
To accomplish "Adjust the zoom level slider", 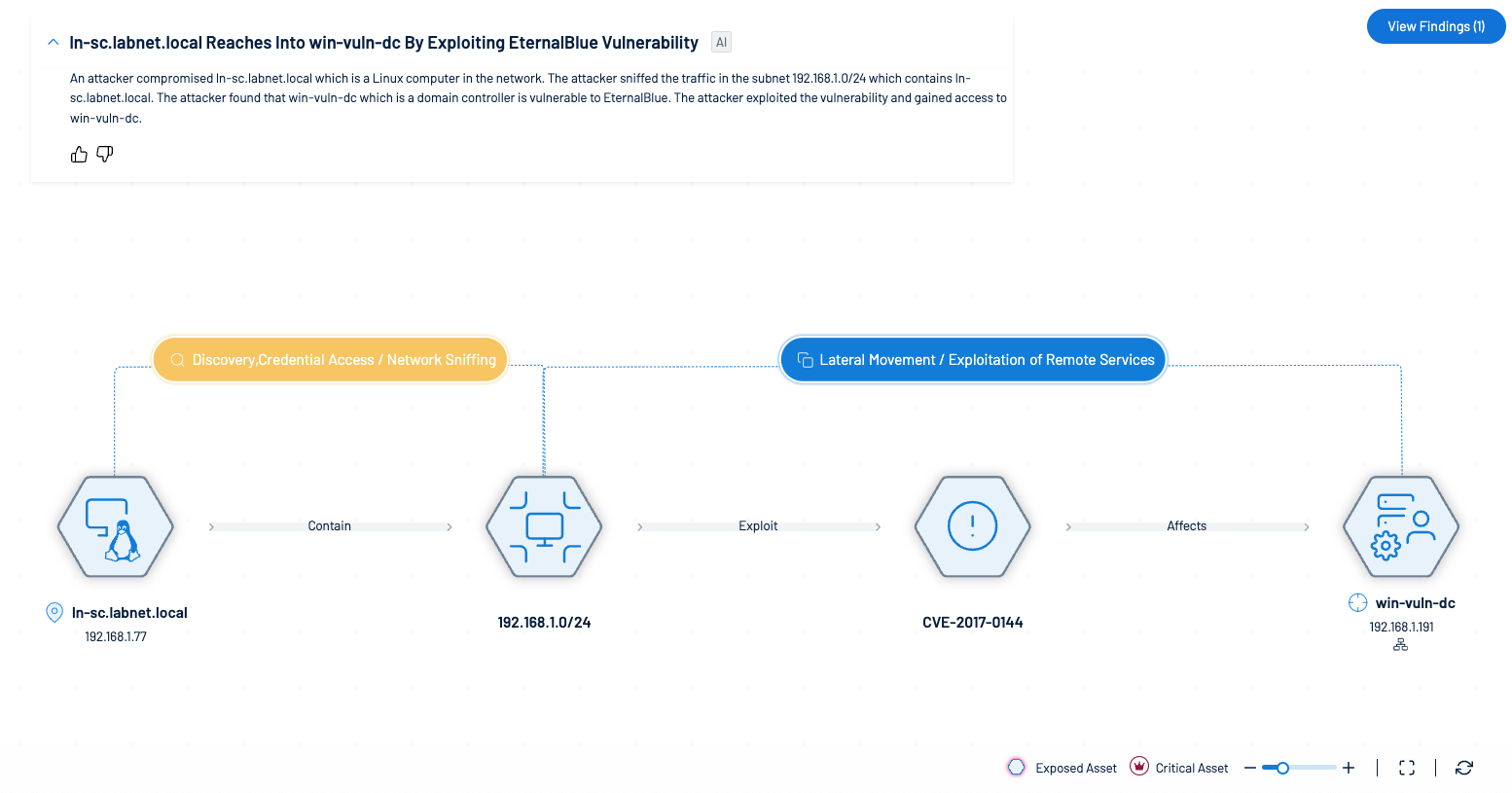I will (x=1299, y=768).
